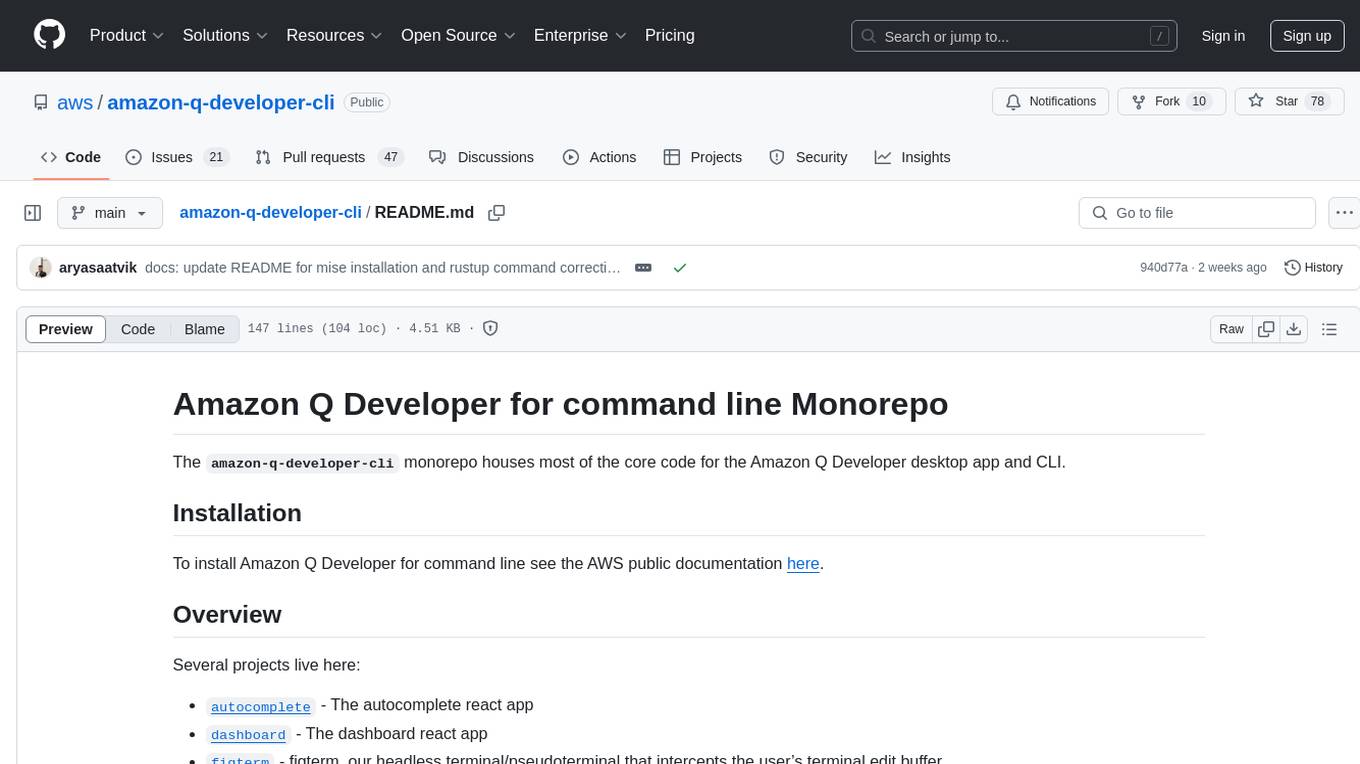Open the dashboard project link
This screenshot has height=764, width=1360.
(248, 735)
